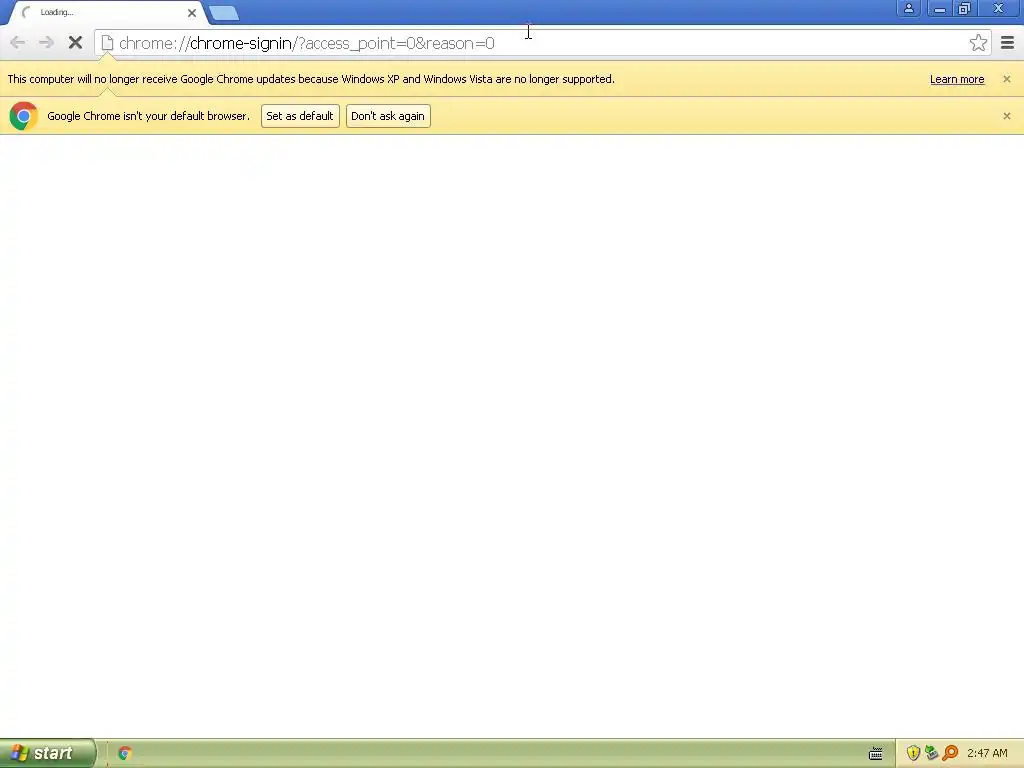The width and height of the screenshot is (1024, 768).
Task: Open the Chrome profile avatar button
Action: point(908,8)
